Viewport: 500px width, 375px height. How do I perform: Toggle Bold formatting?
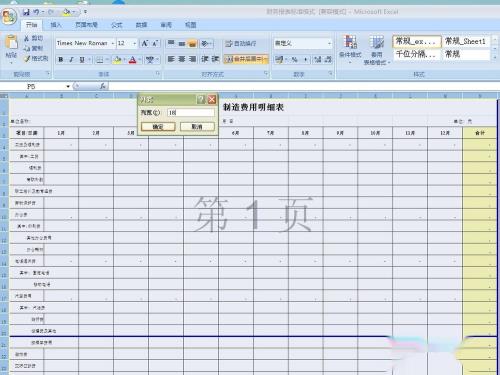[x=61, y=60]
